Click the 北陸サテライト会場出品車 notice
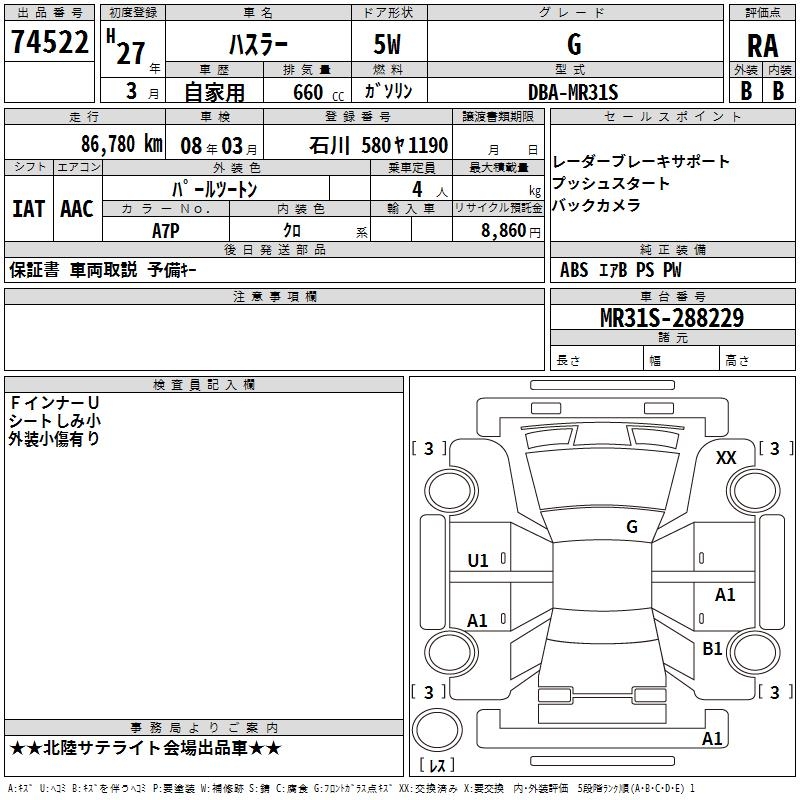Screen dimensions: 800x800 point(146,748)
